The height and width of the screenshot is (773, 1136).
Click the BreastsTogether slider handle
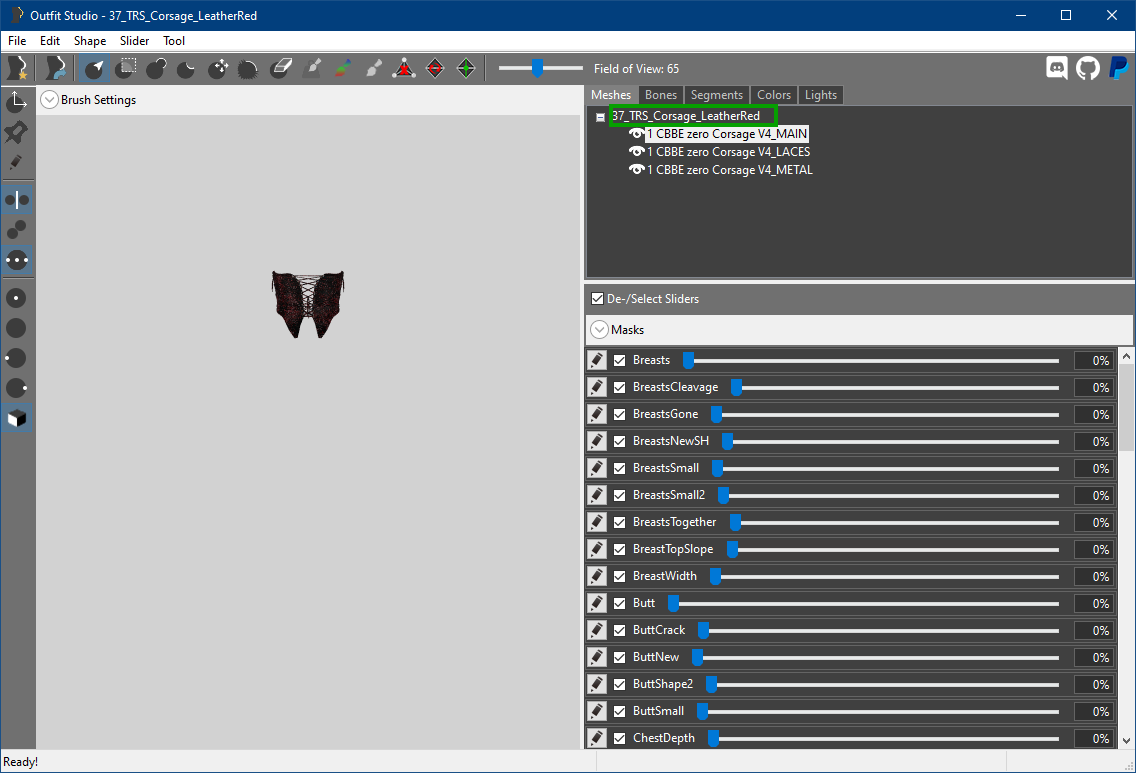(735, 522)
